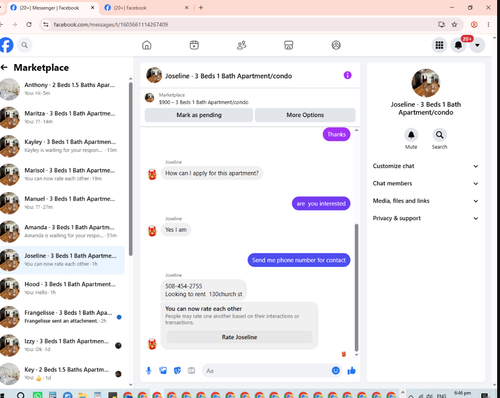Open Marisol 3 Beds conversation
This screenshot has height=398, width=500.
[62, 174]
